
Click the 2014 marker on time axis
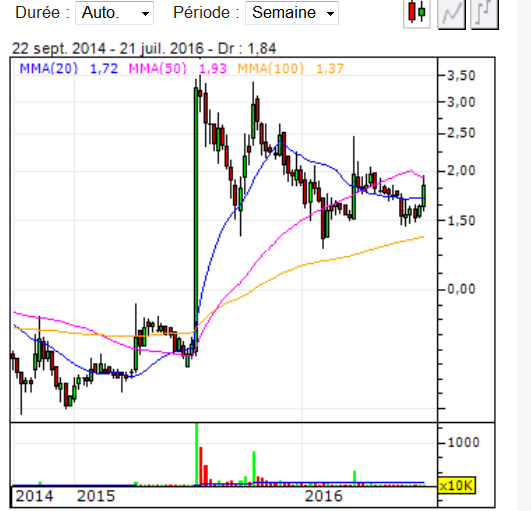pos(34,496)
